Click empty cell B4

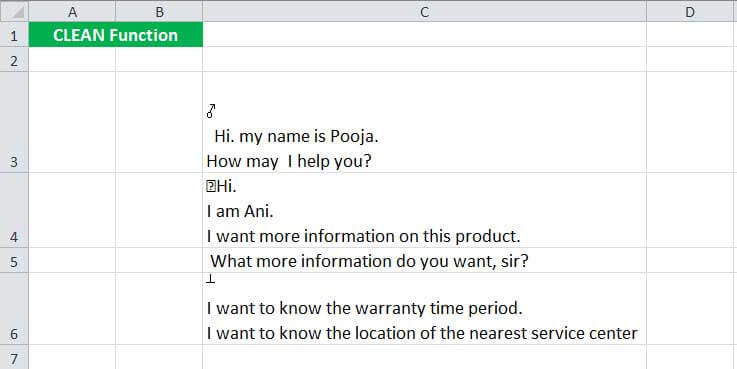(159, 210)
